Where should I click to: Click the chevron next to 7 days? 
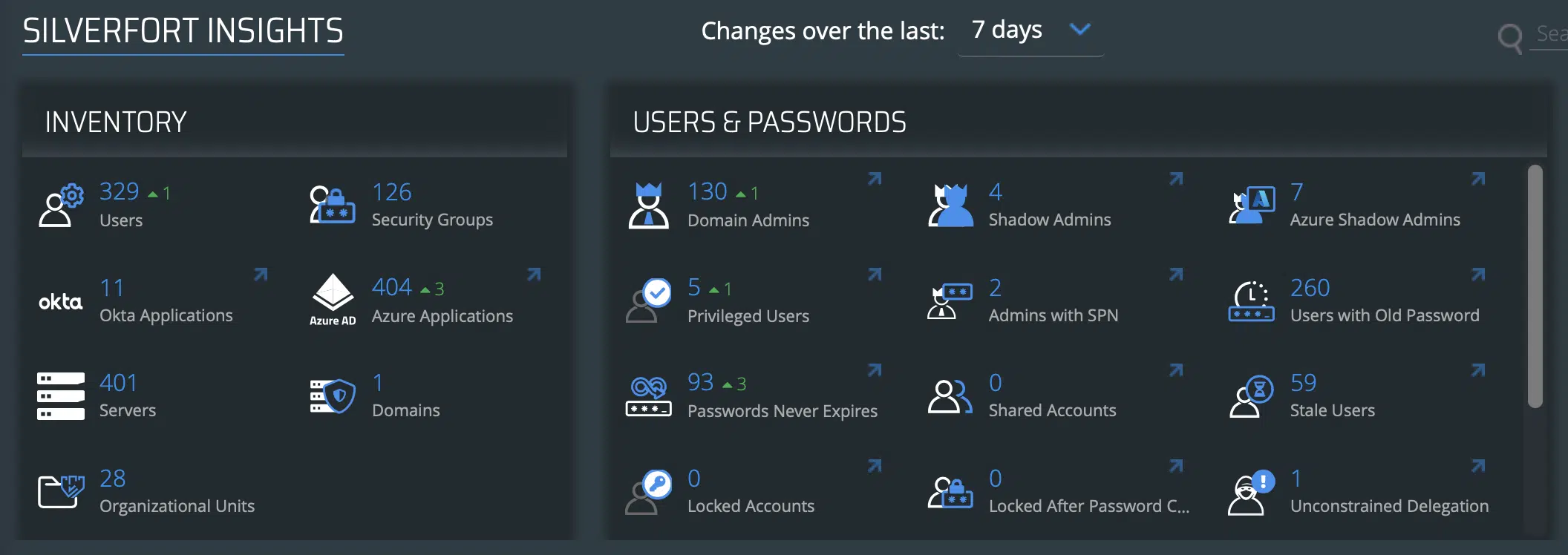point(1079,30)
